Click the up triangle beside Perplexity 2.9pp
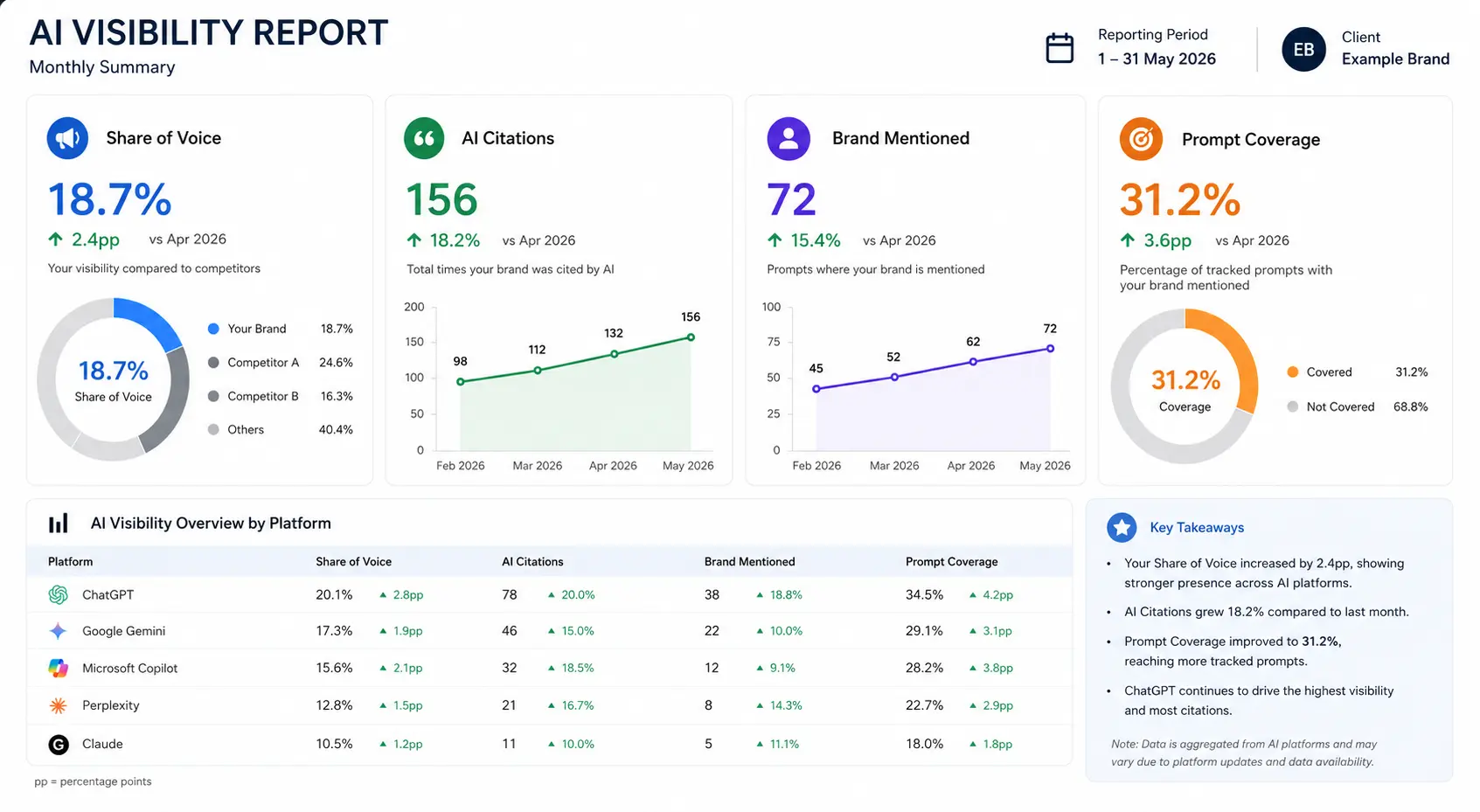 [973, 705]
